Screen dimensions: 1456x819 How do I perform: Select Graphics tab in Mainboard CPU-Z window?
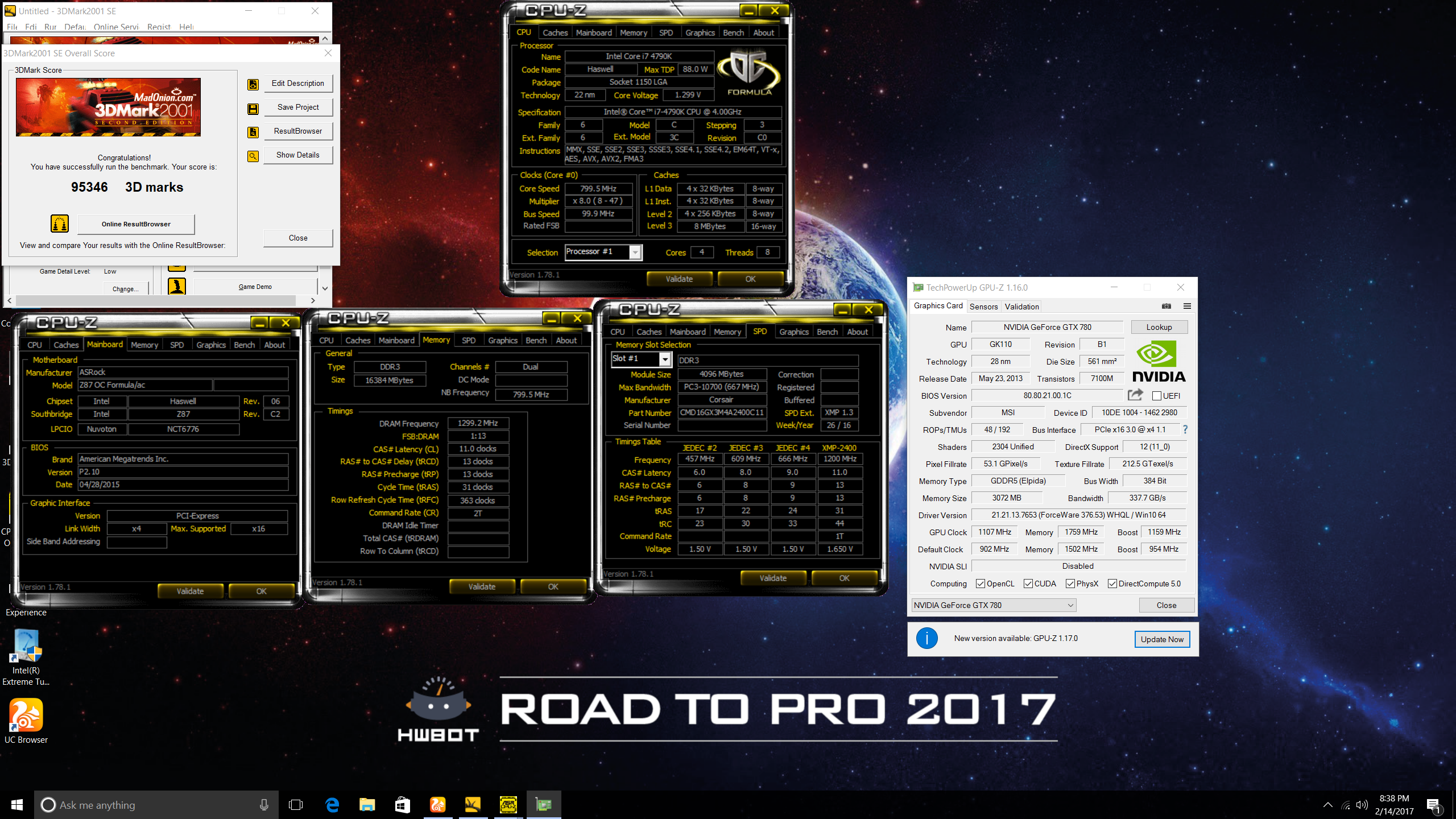click(211, 345)
